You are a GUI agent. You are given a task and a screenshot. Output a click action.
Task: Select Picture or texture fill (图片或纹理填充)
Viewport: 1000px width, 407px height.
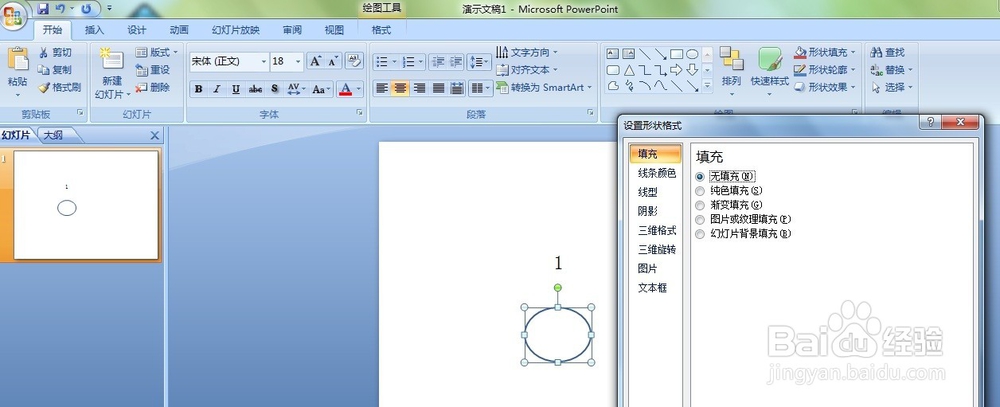pyautogui.click(x=700, y=219)
